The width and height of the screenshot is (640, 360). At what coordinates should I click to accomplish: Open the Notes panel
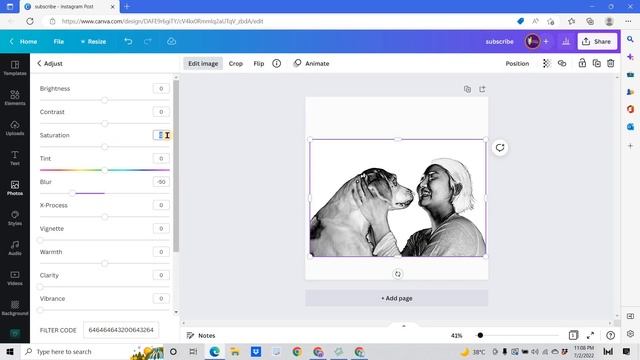point(201,335)
